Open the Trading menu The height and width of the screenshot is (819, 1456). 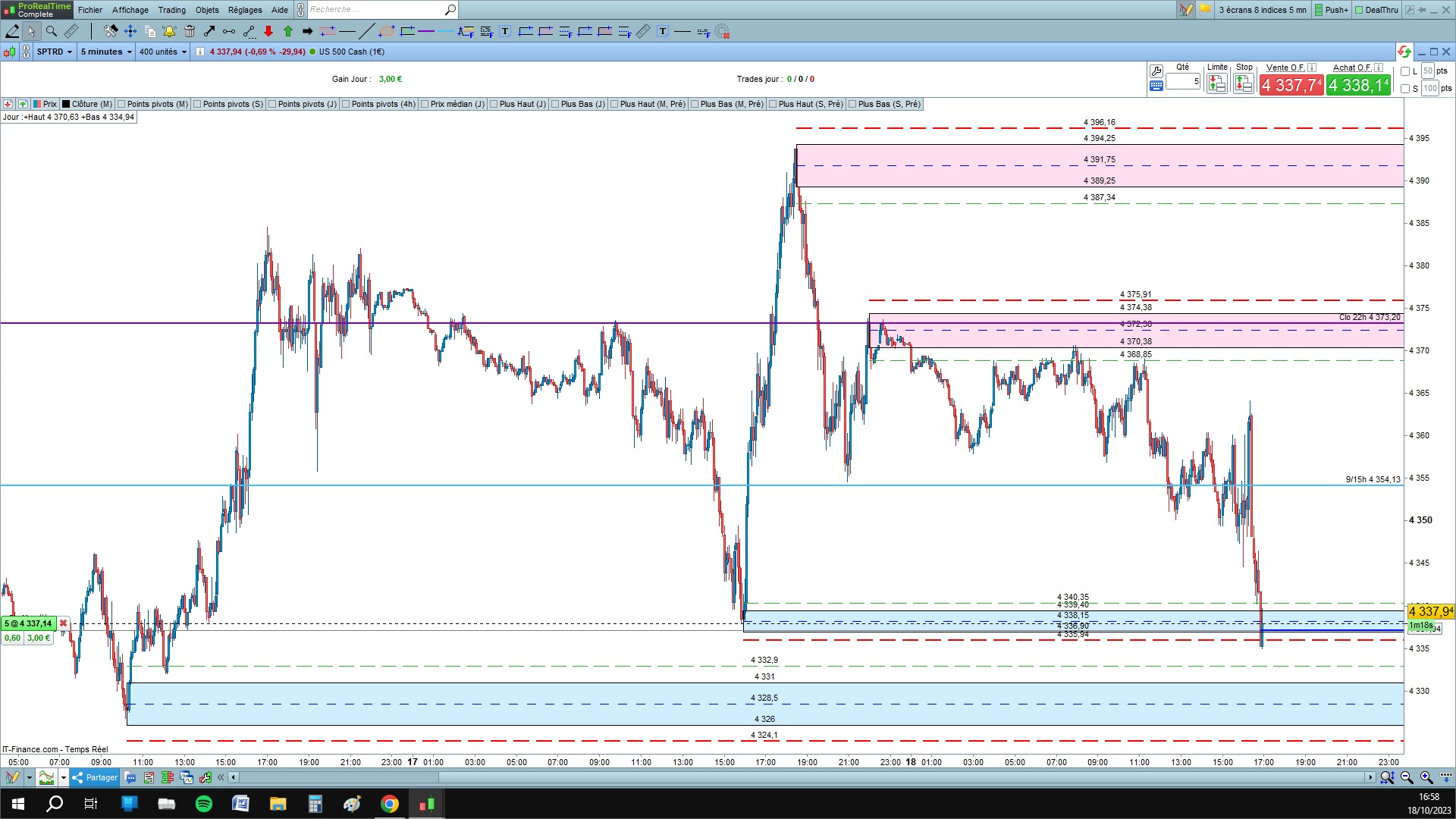171,10
